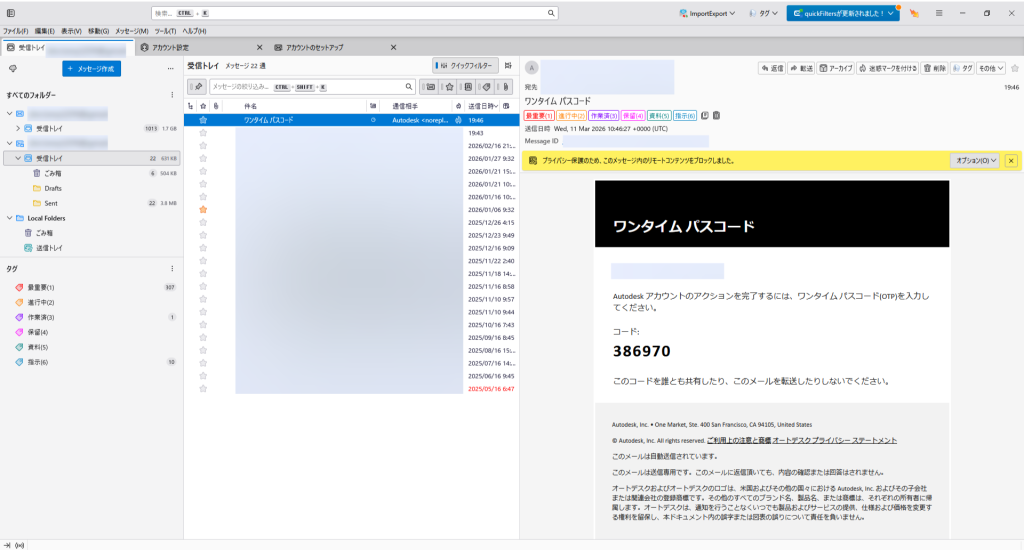The image size is (1024, 550).
Task: Toggle the Quick Filter (クイックフィルター) bar
Action: (x=466, y=65)
